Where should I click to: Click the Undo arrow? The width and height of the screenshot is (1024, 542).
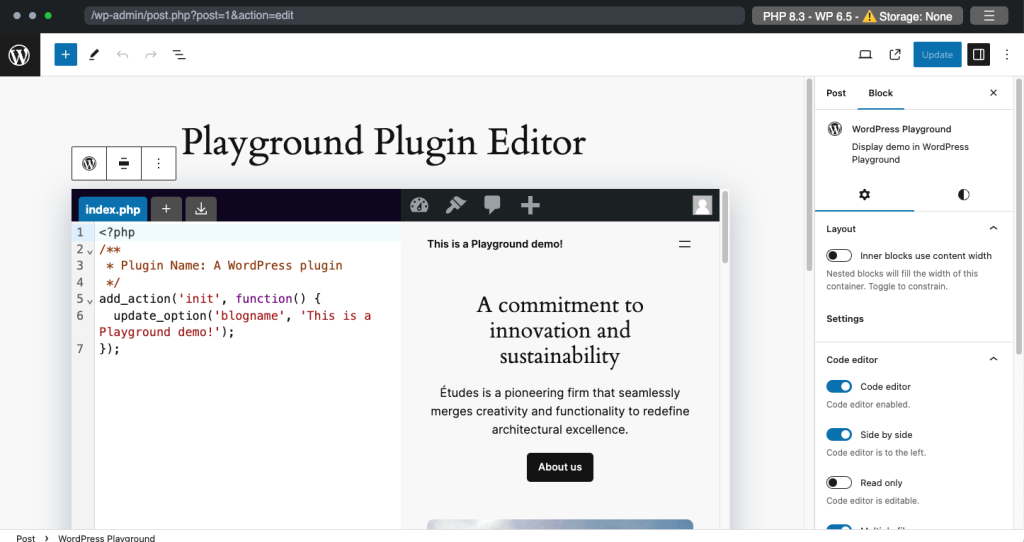[x=122, y=55]
